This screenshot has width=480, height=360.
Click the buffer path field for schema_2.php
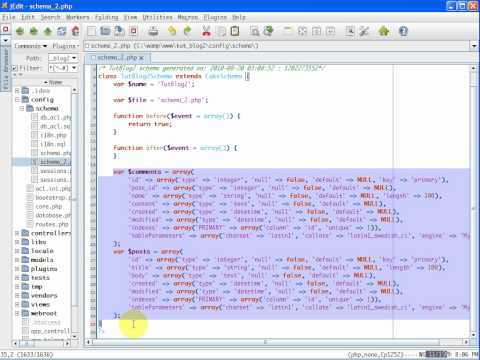click(277, 46)
